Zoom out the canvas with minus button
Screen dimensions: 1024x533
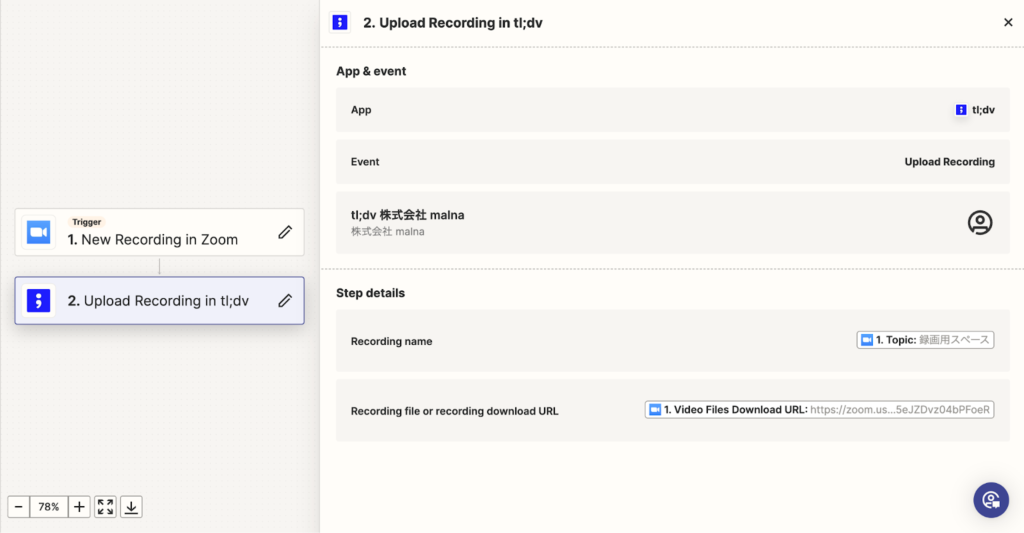click(18, 507)
